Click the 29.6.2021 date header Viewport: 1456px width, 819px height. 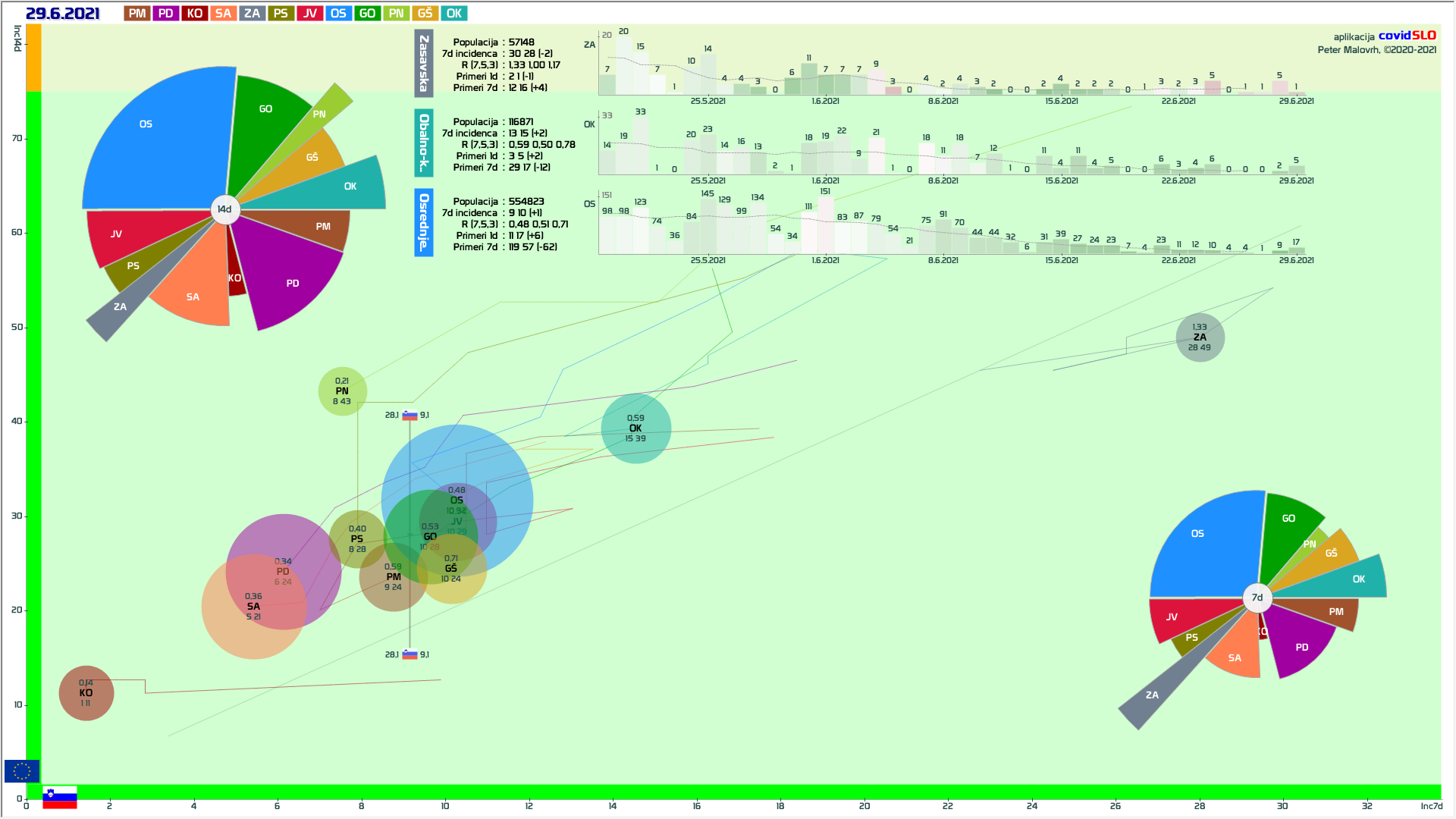pyautogui.click(x=62, y=14)
